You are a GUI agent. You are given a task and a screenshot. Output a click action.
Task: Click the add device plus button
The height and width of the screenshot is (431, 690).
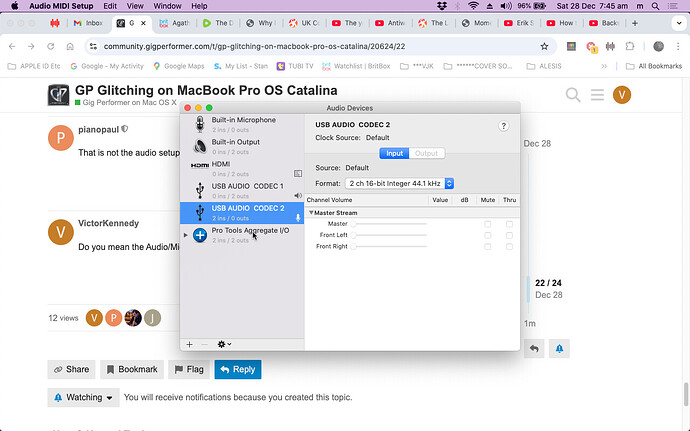(x=189, y=345)
